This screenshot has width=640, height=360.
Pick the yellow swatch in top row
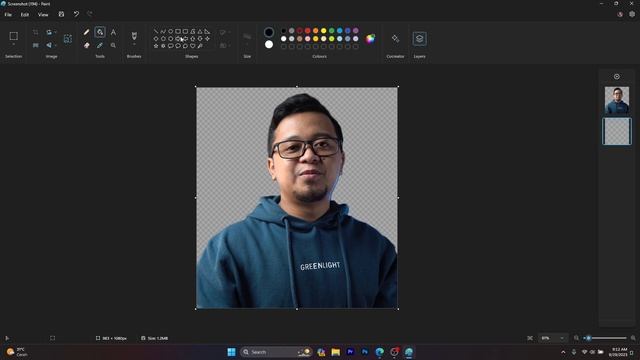coord(323,31)
